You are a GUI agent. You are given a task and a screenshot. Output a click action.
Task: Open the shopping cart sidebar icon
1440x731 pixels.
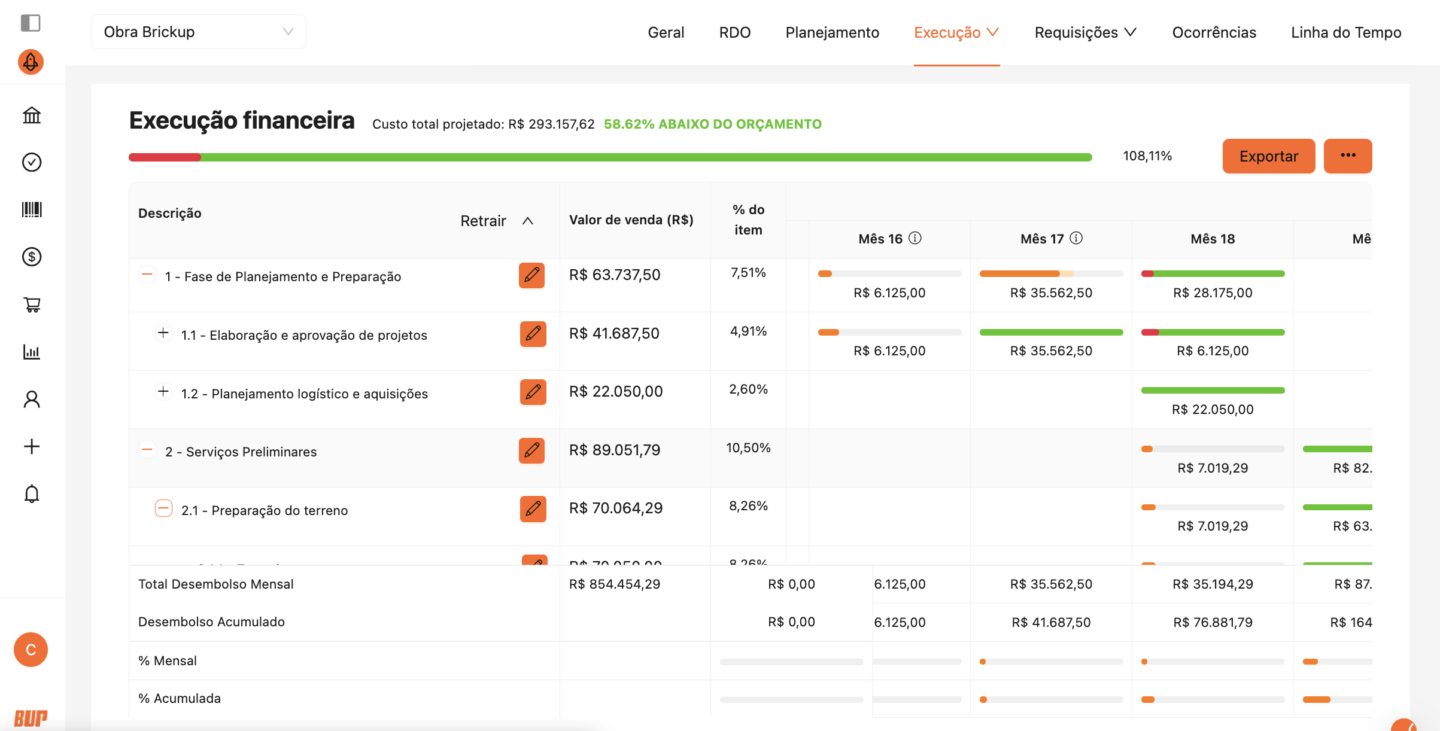tap(32, 305)
